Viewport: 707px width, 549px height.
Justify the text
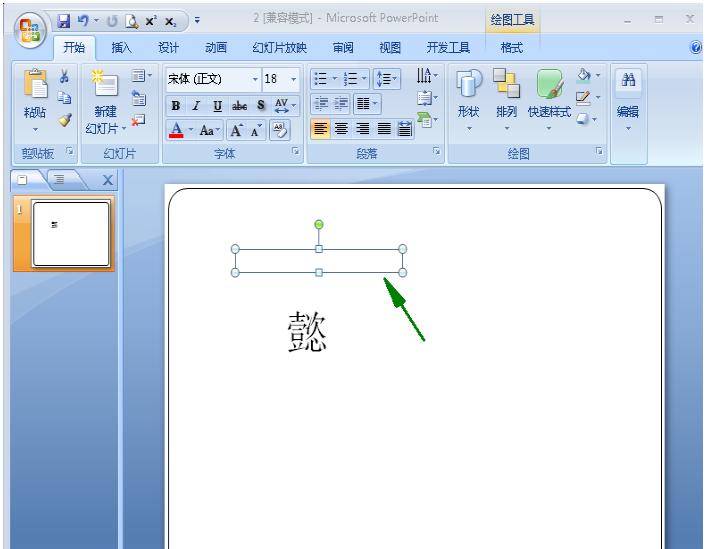[384, 129]
